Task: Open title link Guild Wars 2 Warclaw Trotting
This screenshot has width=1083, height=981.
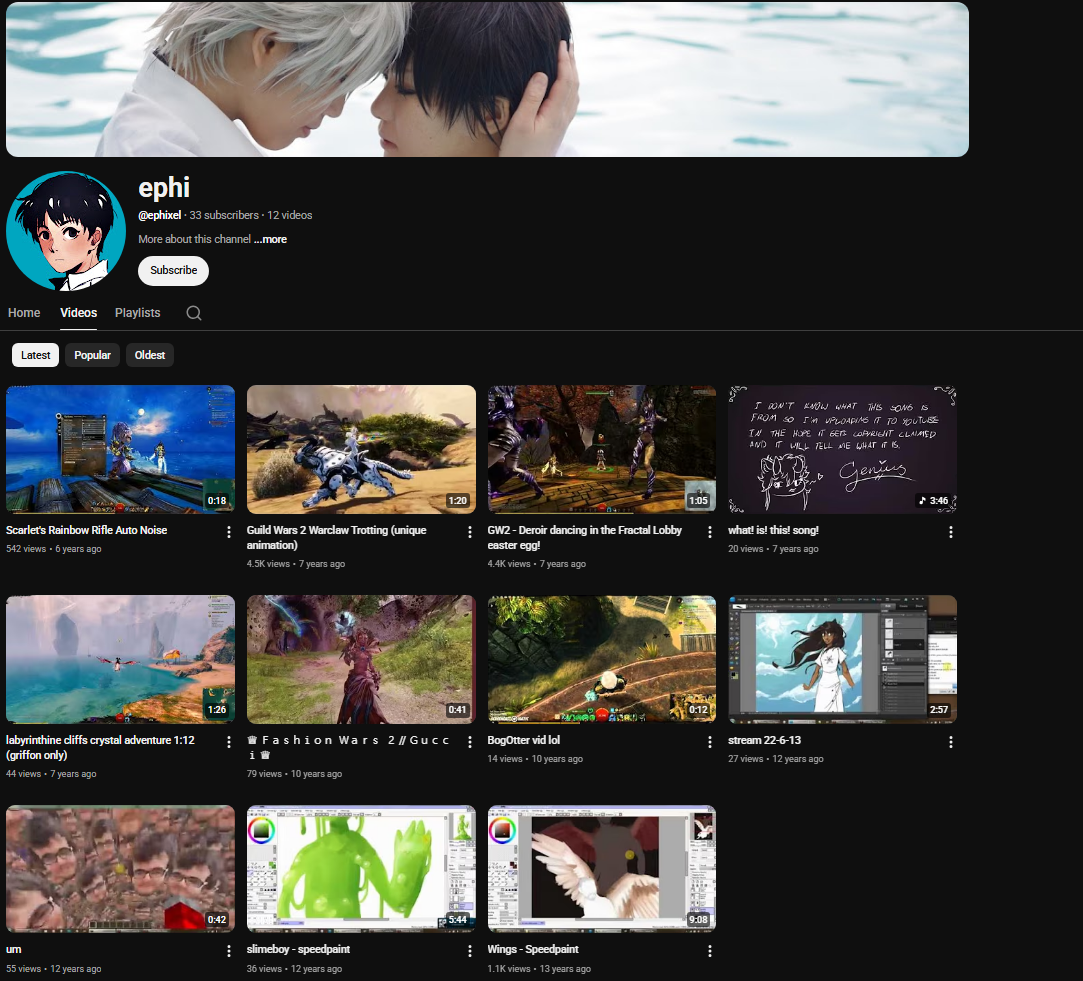Action: [x=336, y=537]
